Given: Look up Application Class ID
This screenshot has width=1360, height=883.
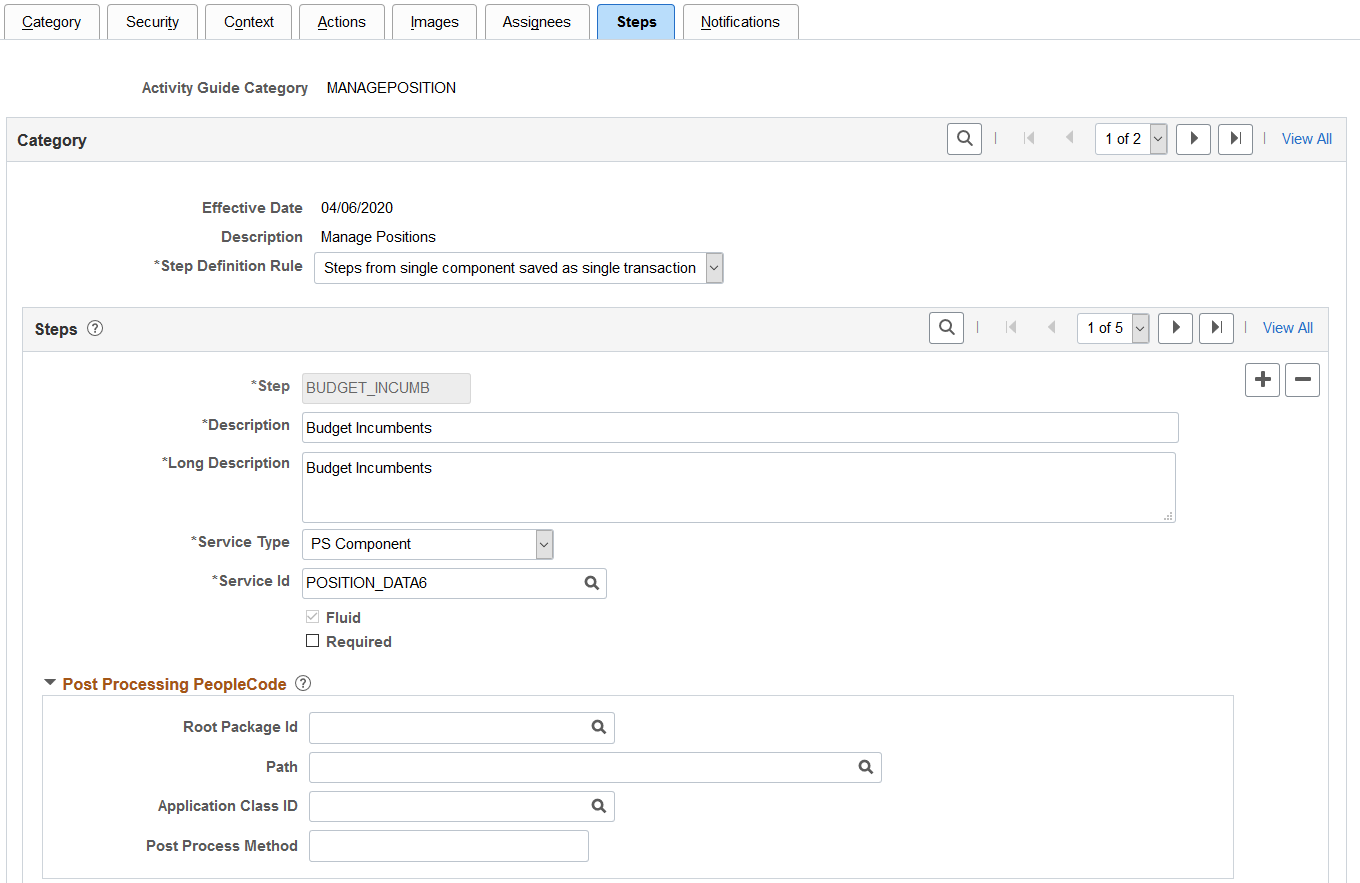Looking at the screenshot, I should click(599, 806).
